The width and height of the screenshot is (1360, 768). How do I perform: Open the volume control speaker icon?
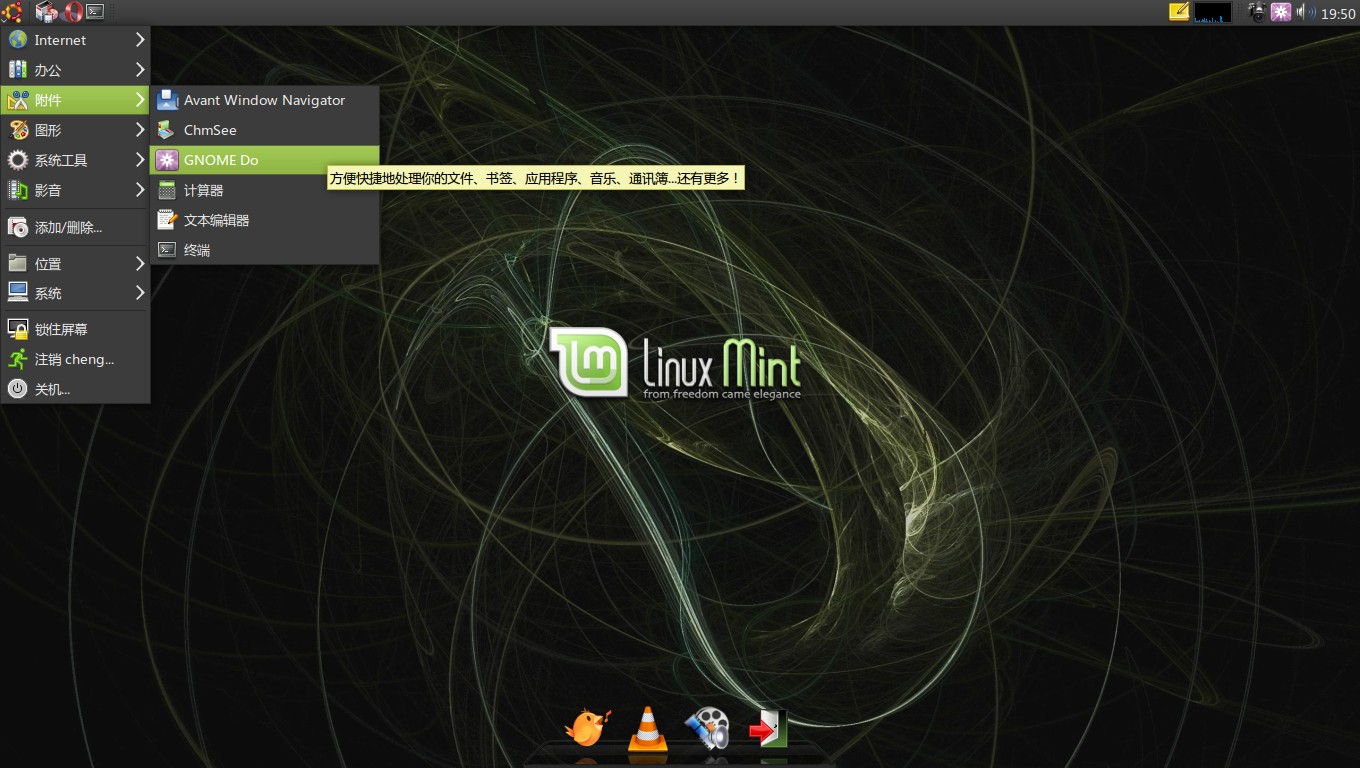click(x=1306, y=12)
